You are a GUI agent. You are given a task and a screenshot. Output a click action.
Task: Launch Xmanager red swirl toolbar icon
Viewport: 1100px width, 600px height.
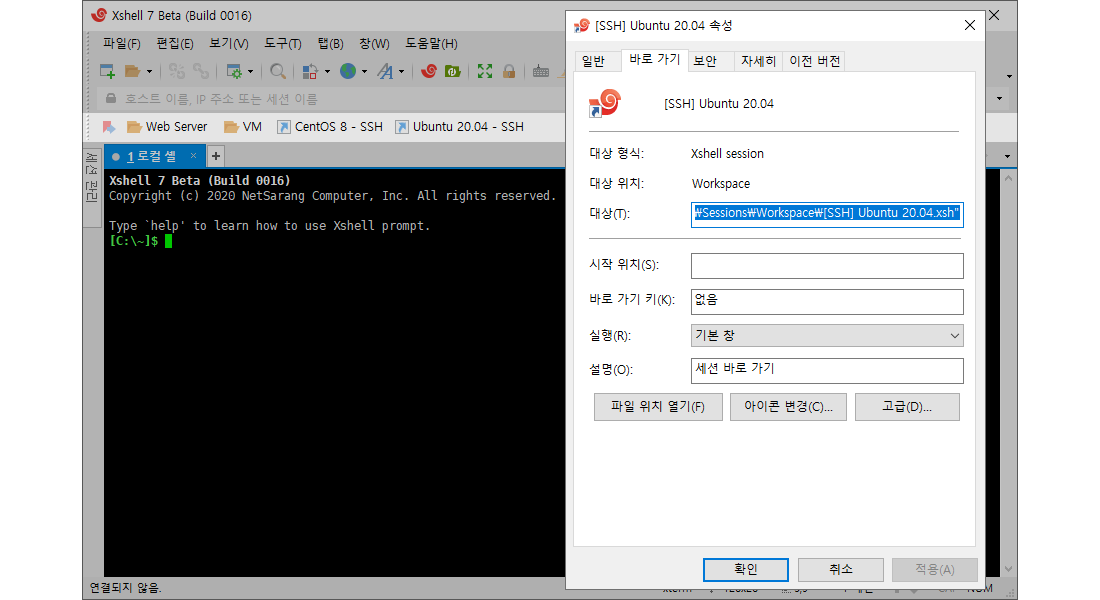[429, 71]
